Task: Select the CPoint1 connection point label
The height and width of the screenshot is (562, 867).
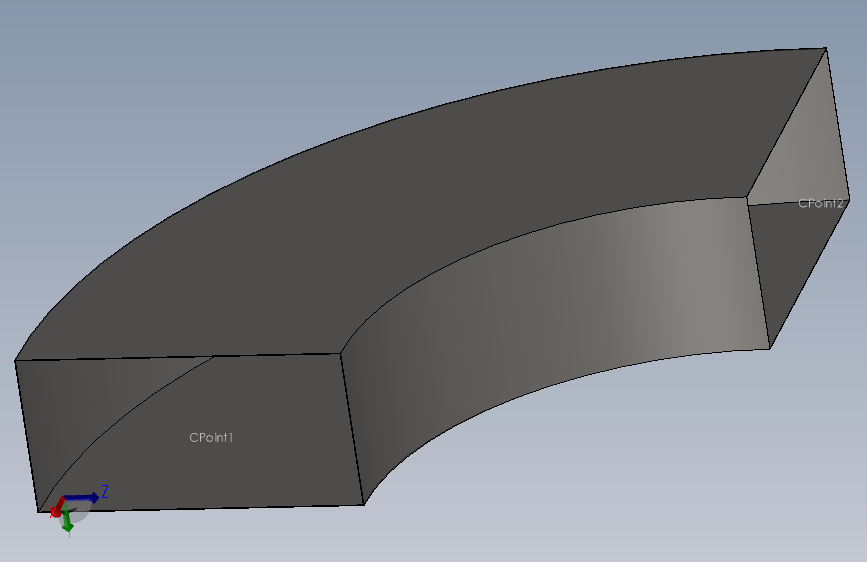Action: [x=211, y=438]
